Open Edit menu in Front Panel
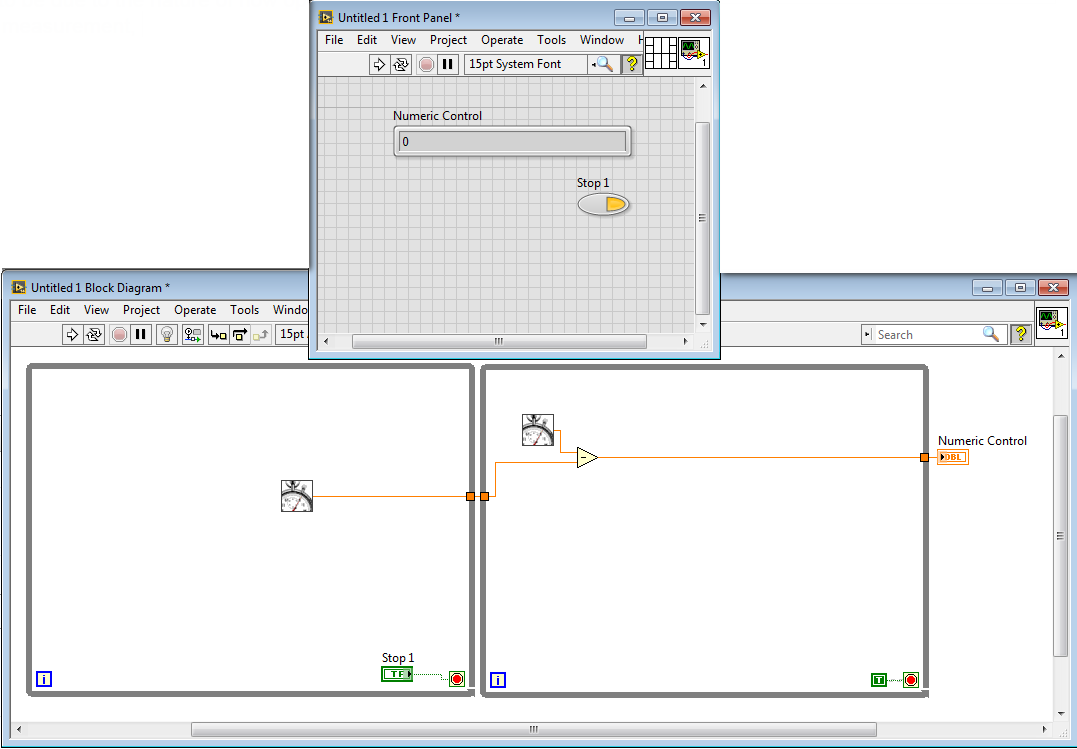The height and width of the screenshot is (749, 1077). pos(367,40)
